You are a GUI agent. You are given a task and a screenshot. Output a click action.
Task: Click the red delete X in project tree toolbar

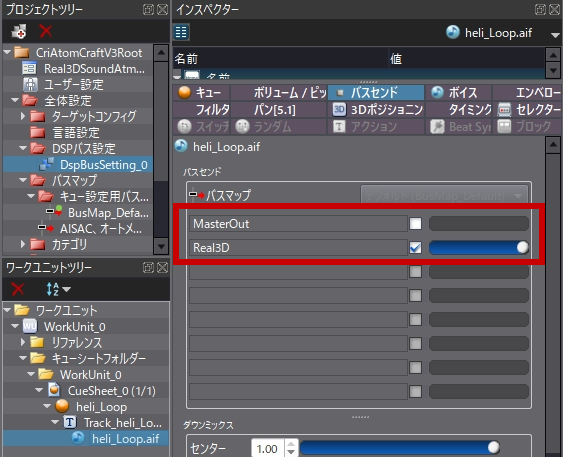[46, 31]
